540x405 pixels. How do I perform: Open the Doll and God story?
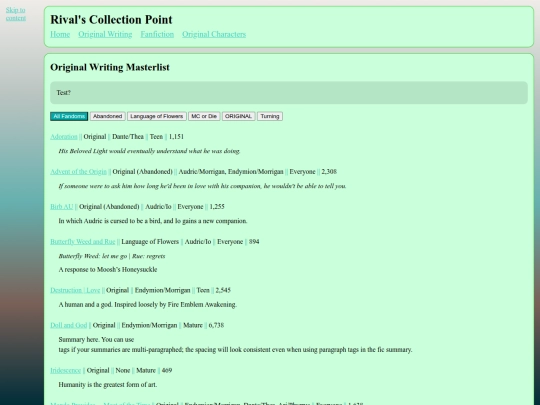coord(69,325)
